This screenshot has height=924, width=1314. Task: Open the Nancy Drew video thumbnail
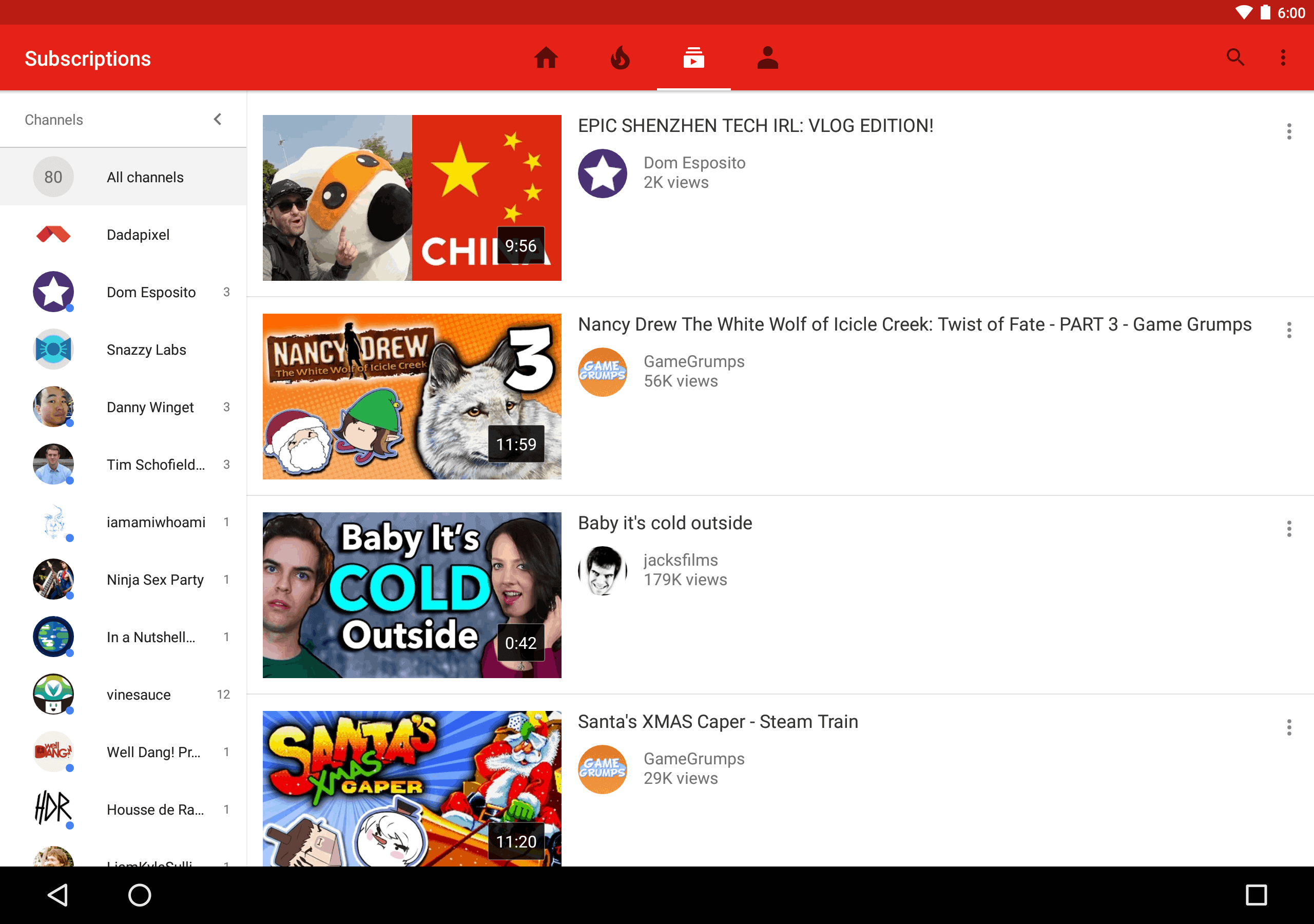pos(412,396)
